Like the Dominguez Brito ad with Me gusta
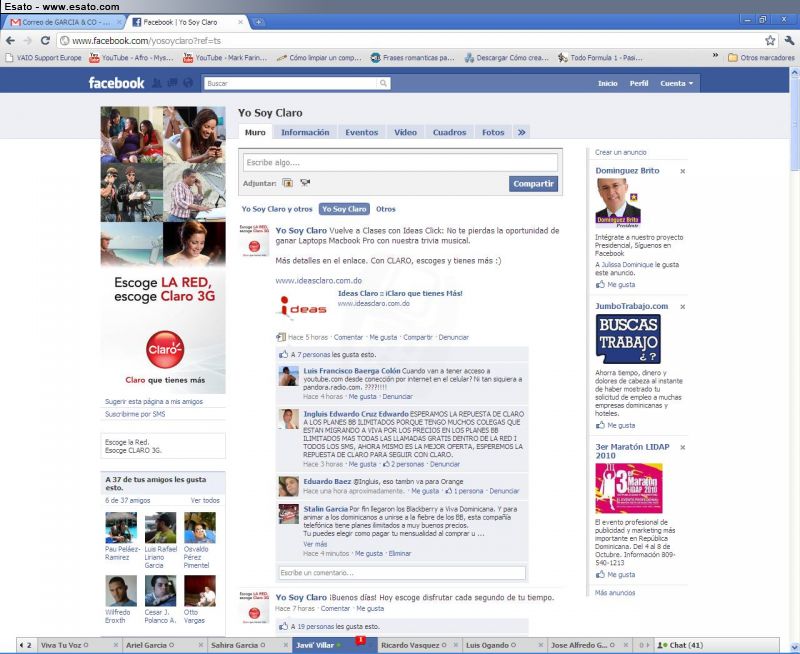Screen dimensions: 800x654 [x=620, y=285]
